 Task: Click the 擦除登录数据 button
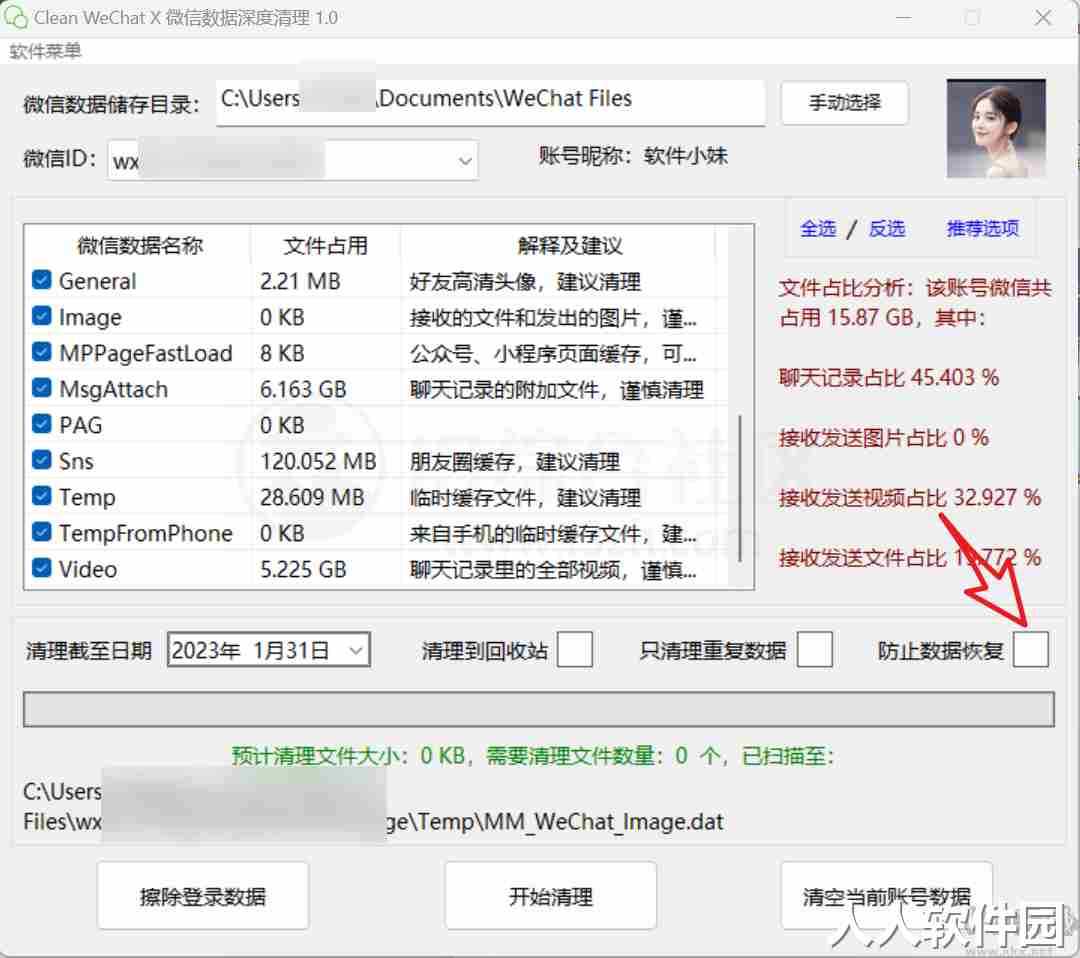(202, 897)
